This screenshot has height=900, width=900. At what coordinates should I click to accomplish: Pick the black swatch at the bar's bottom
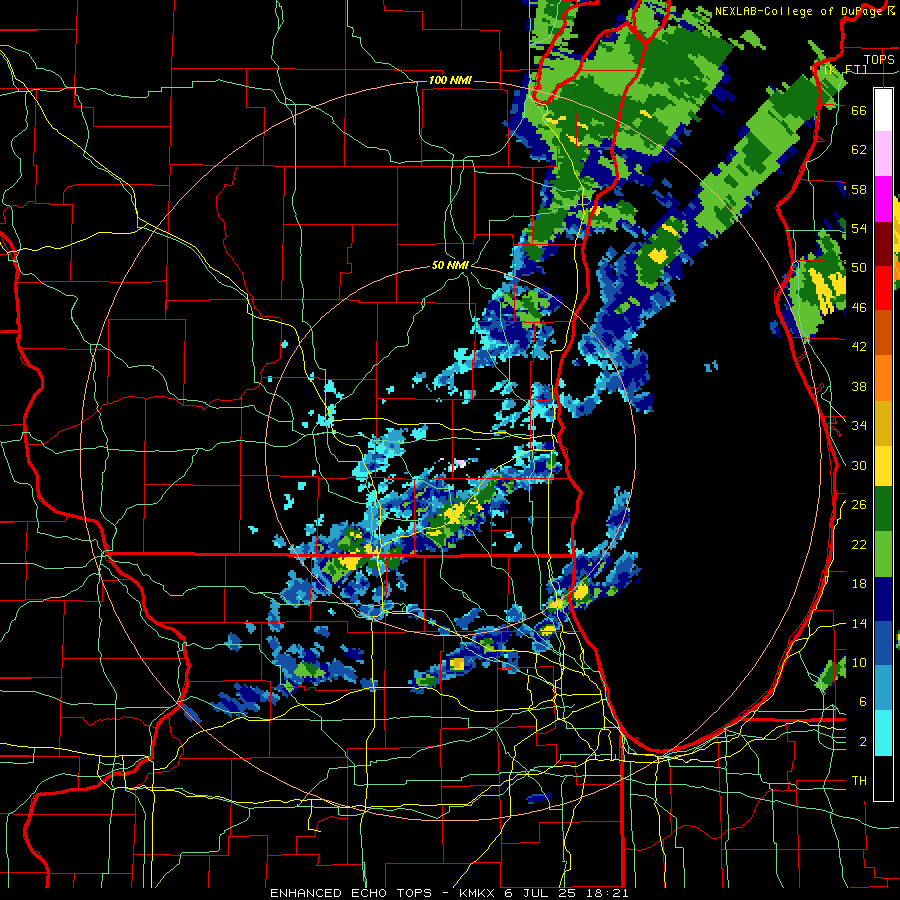pyautogui.click(x=883, y=778)
